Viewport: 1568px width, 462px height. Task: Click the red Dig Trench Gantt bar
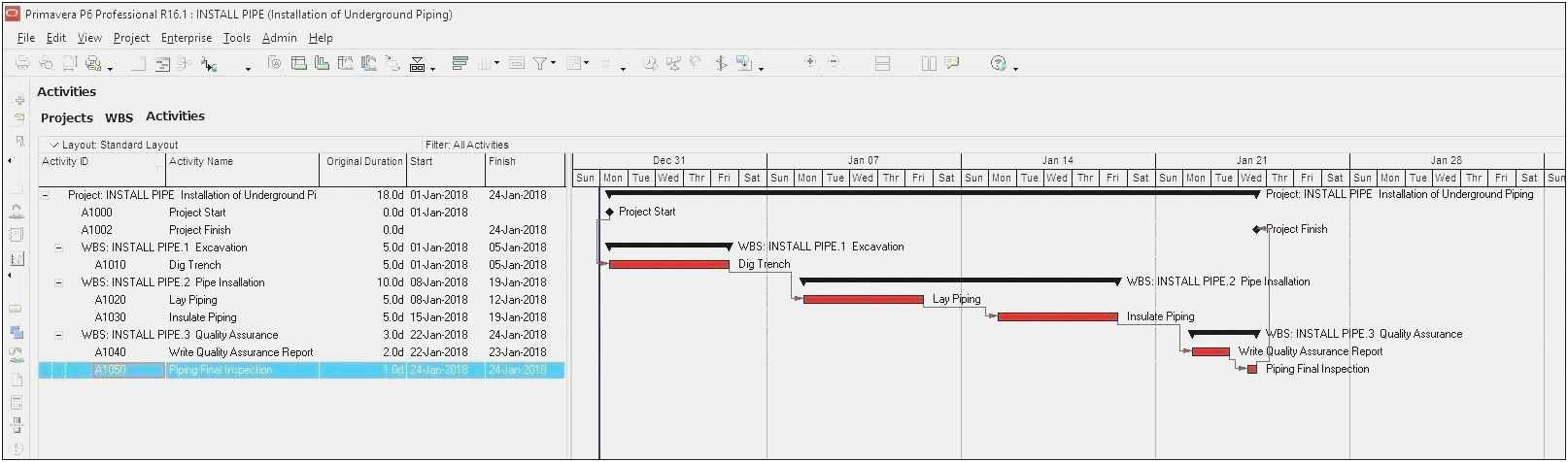[x=668, y=264]
